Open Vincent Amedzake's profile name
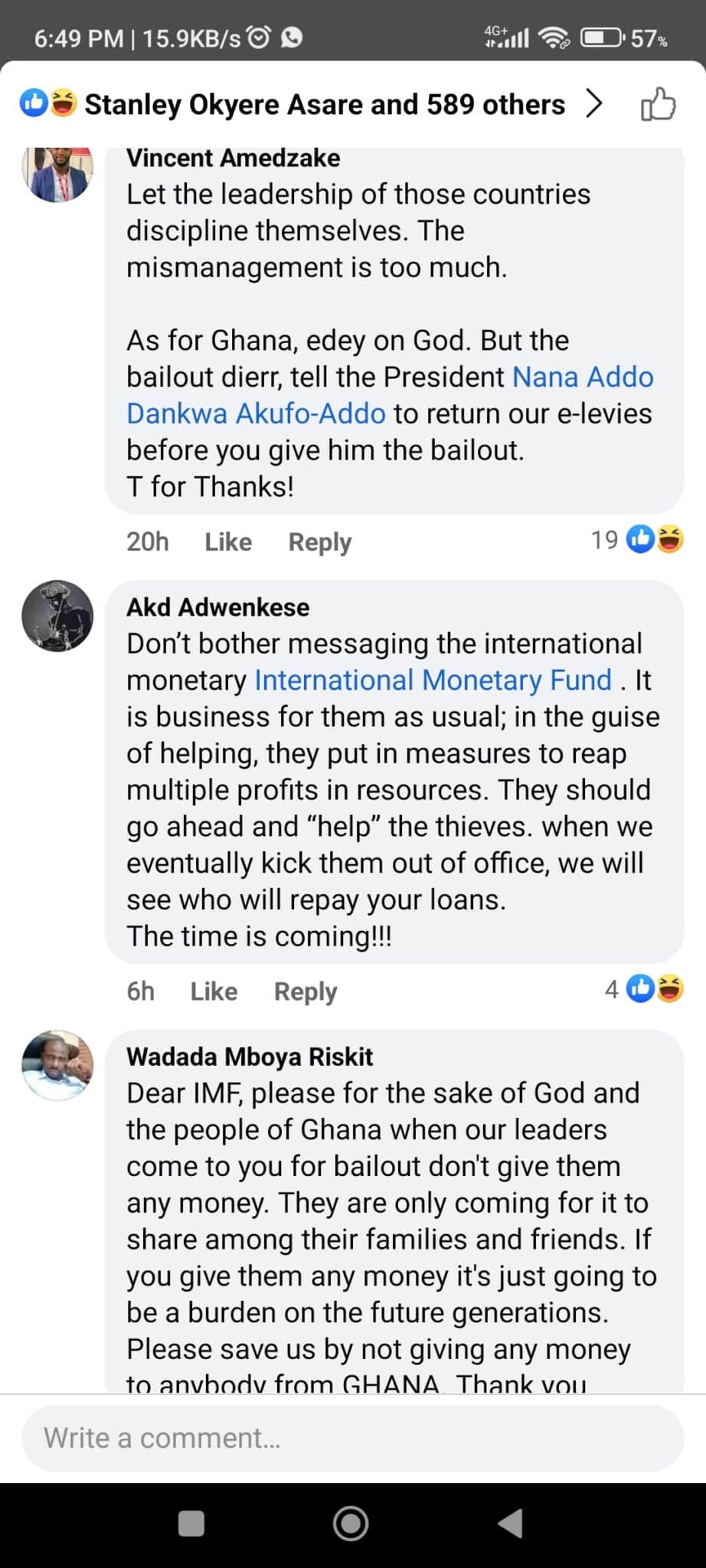 pyautogui.click(x=234, y=158)
